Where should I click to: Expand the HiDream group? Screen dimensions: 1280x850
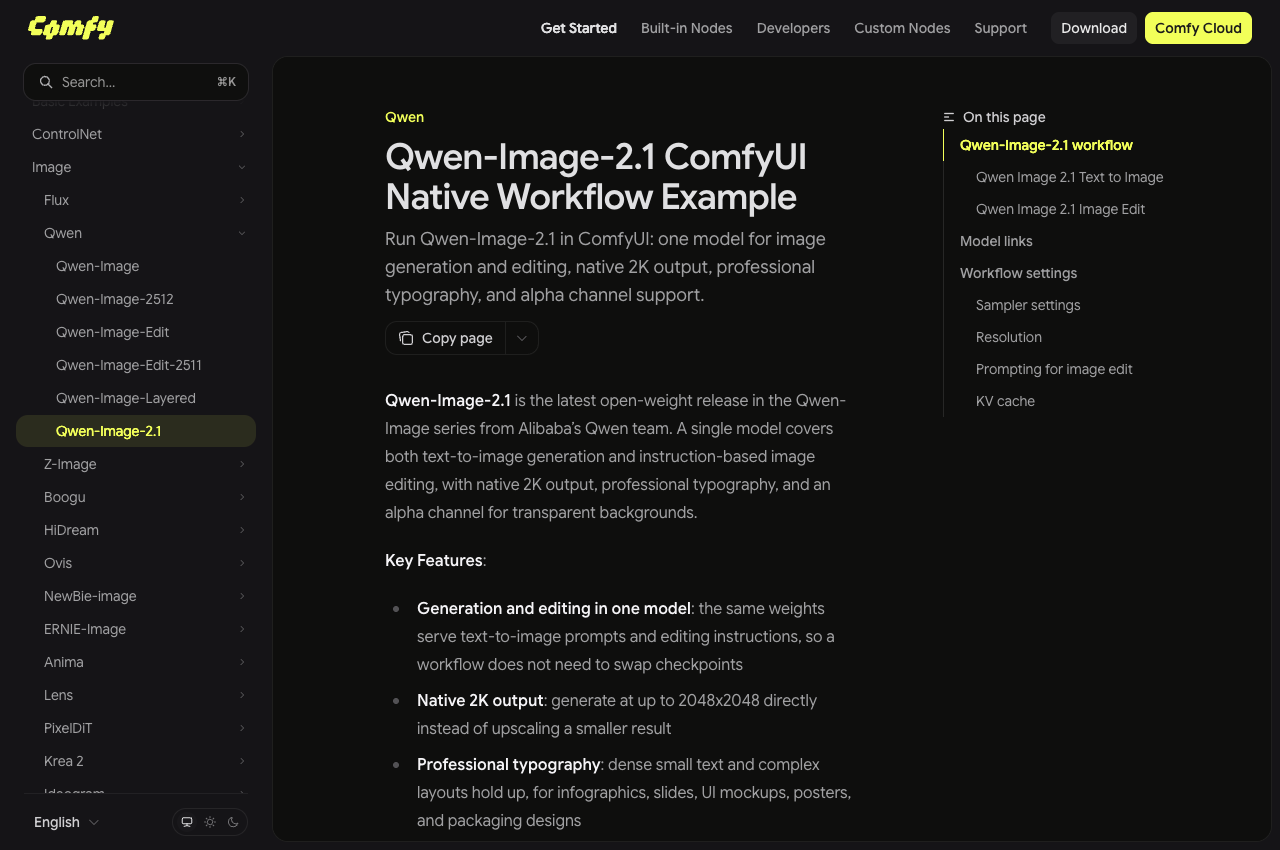pos(136,530)
